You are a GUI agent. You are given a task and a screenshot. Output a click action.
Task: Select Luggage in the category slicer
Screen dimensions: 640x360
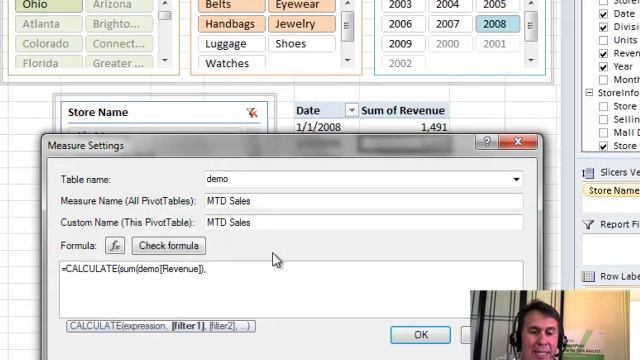231,44
